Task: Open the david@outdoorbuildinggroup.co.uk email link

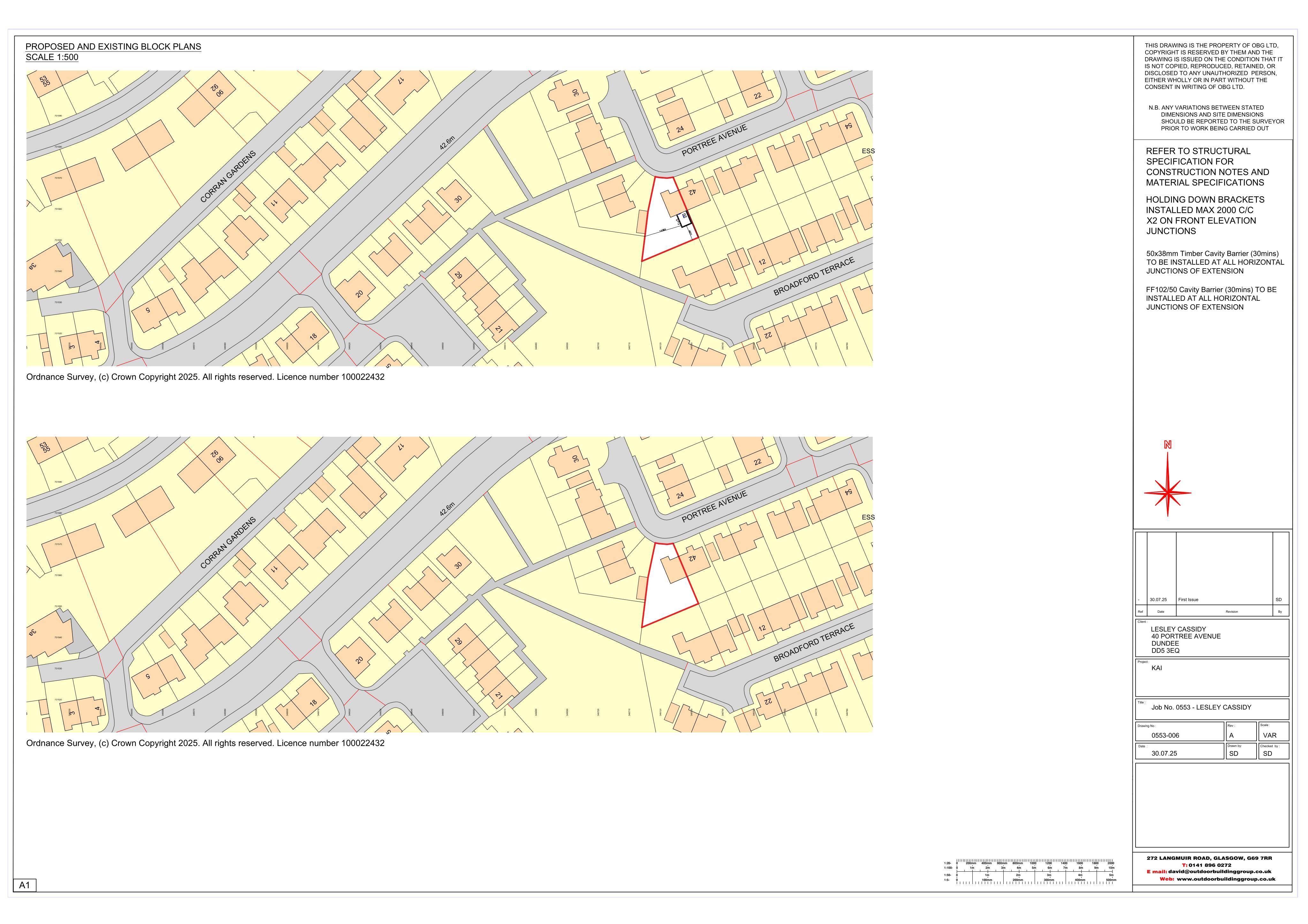Action: [1220, 872]
